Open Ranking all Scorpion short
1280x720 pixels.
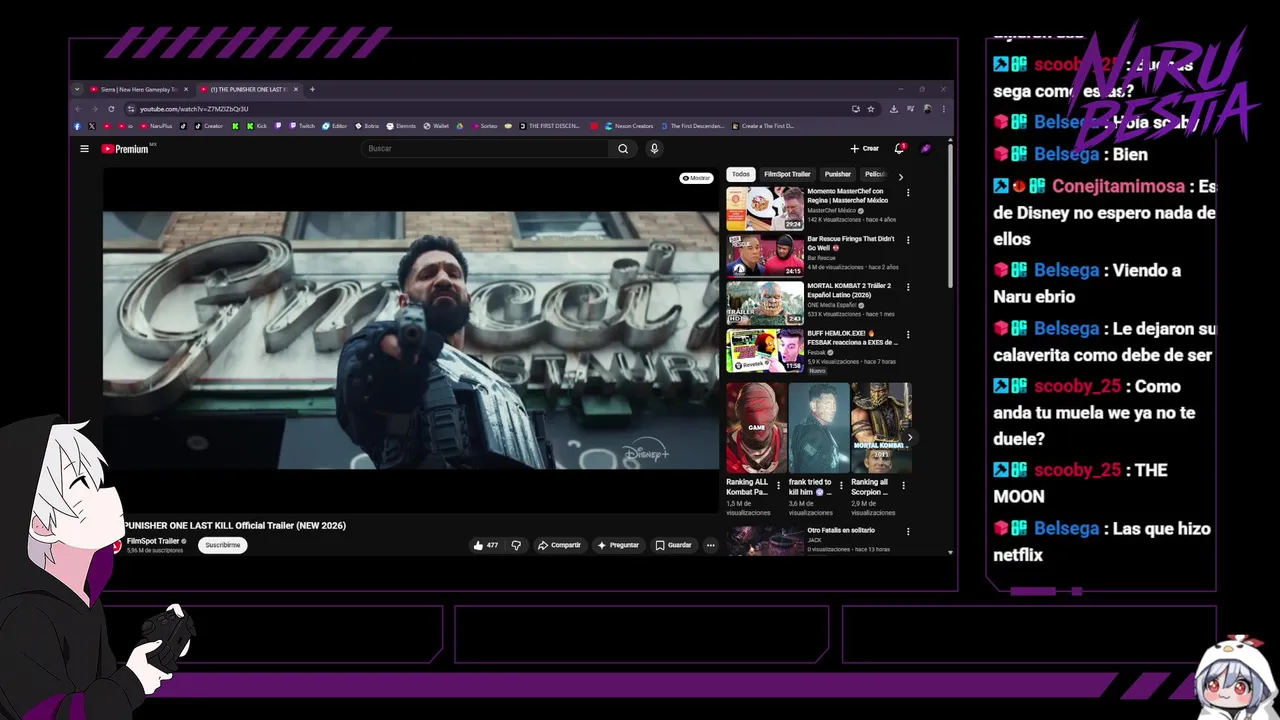coord(881,428)
